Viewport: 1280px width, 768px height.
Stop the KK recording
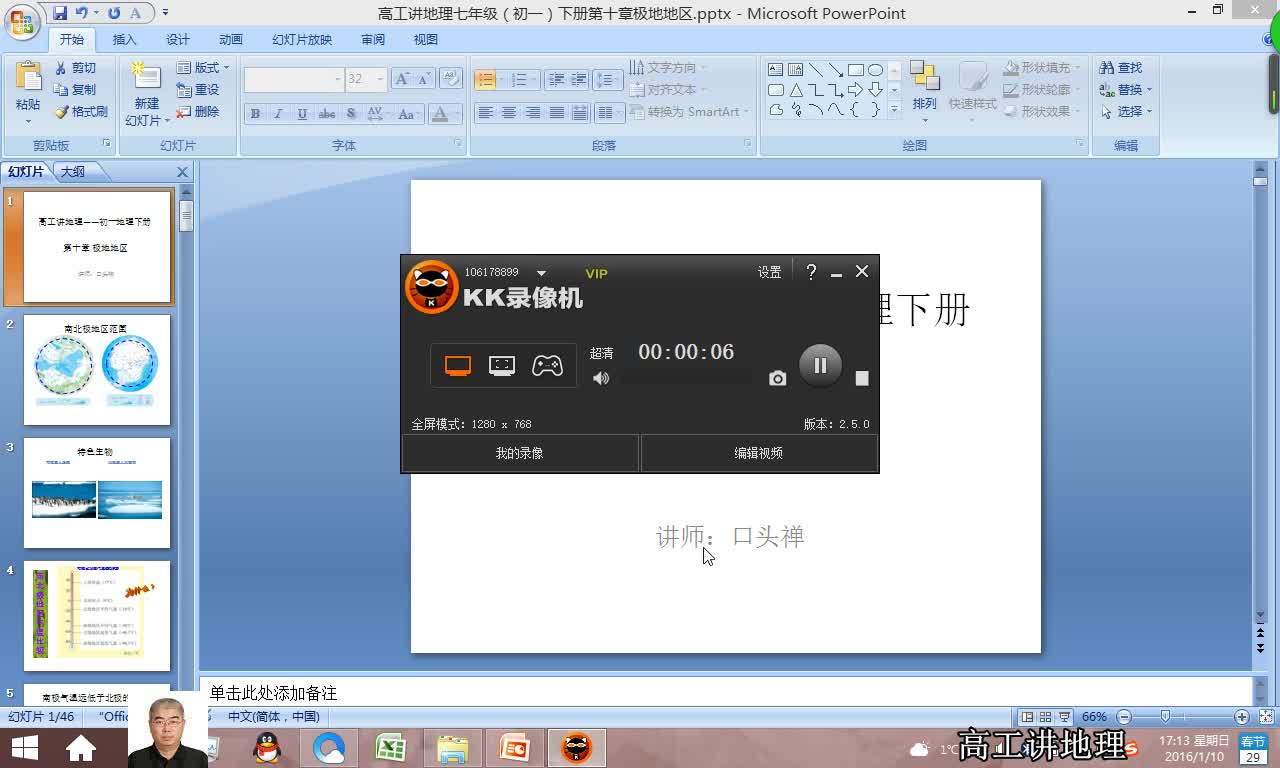click(x=862, y=378)
